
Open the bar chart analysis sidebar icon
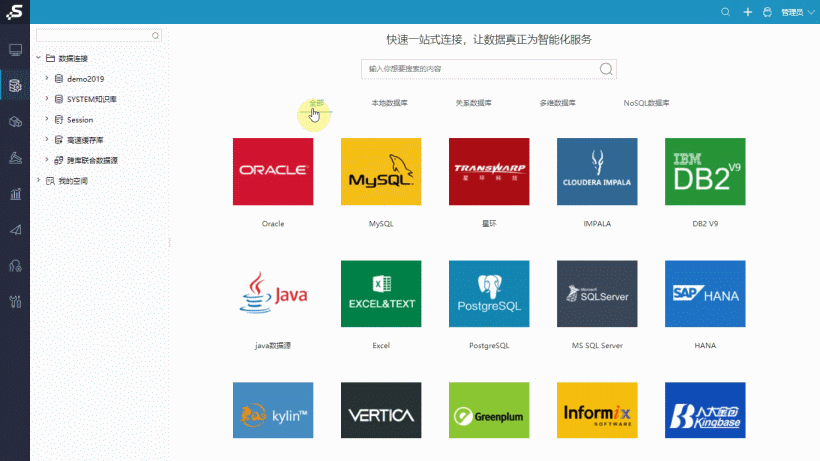14,193
